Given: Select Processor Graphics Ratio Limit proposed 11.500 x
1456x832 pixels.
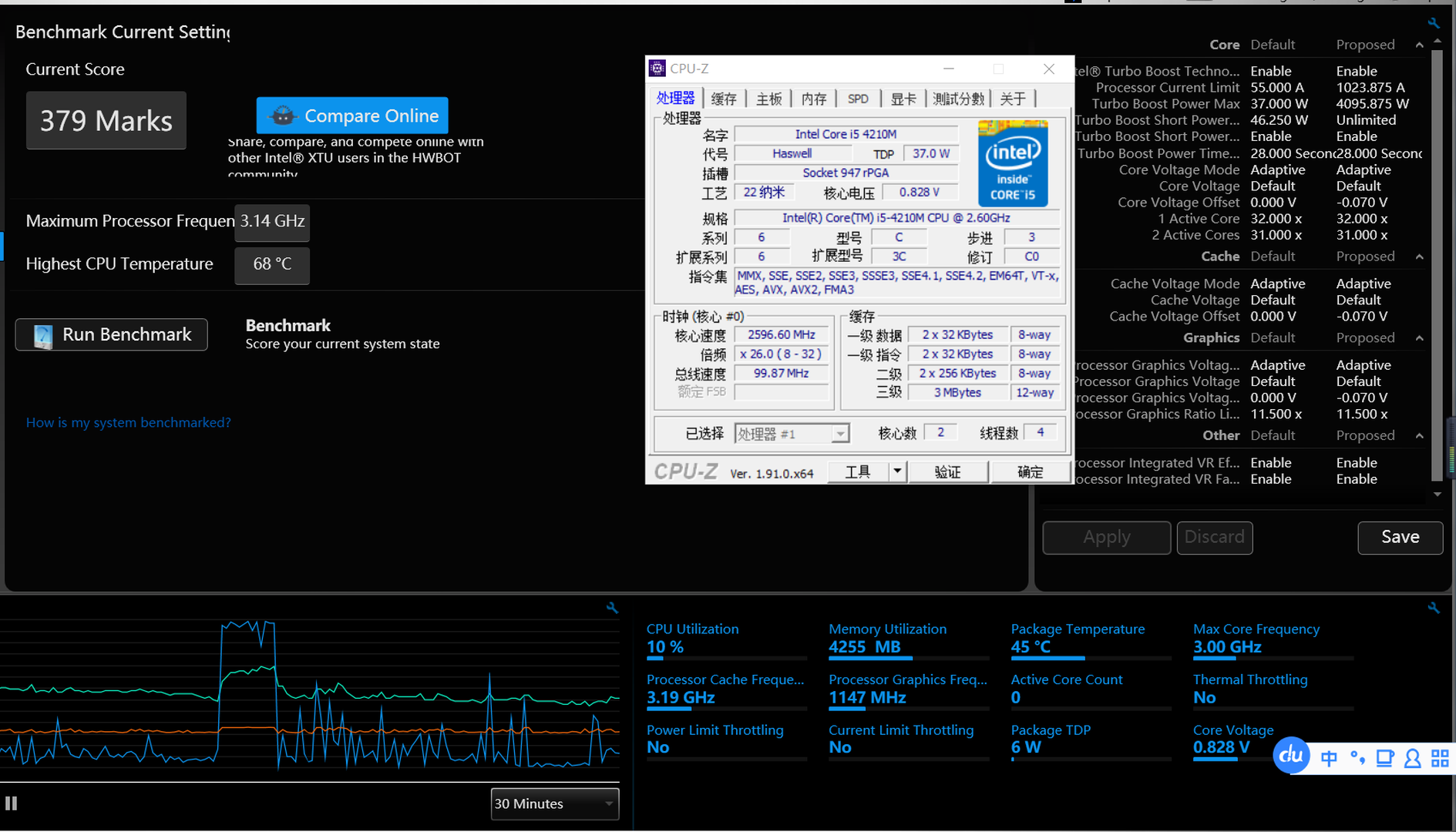Looking at the screenshot, I should coord(1362,414).
